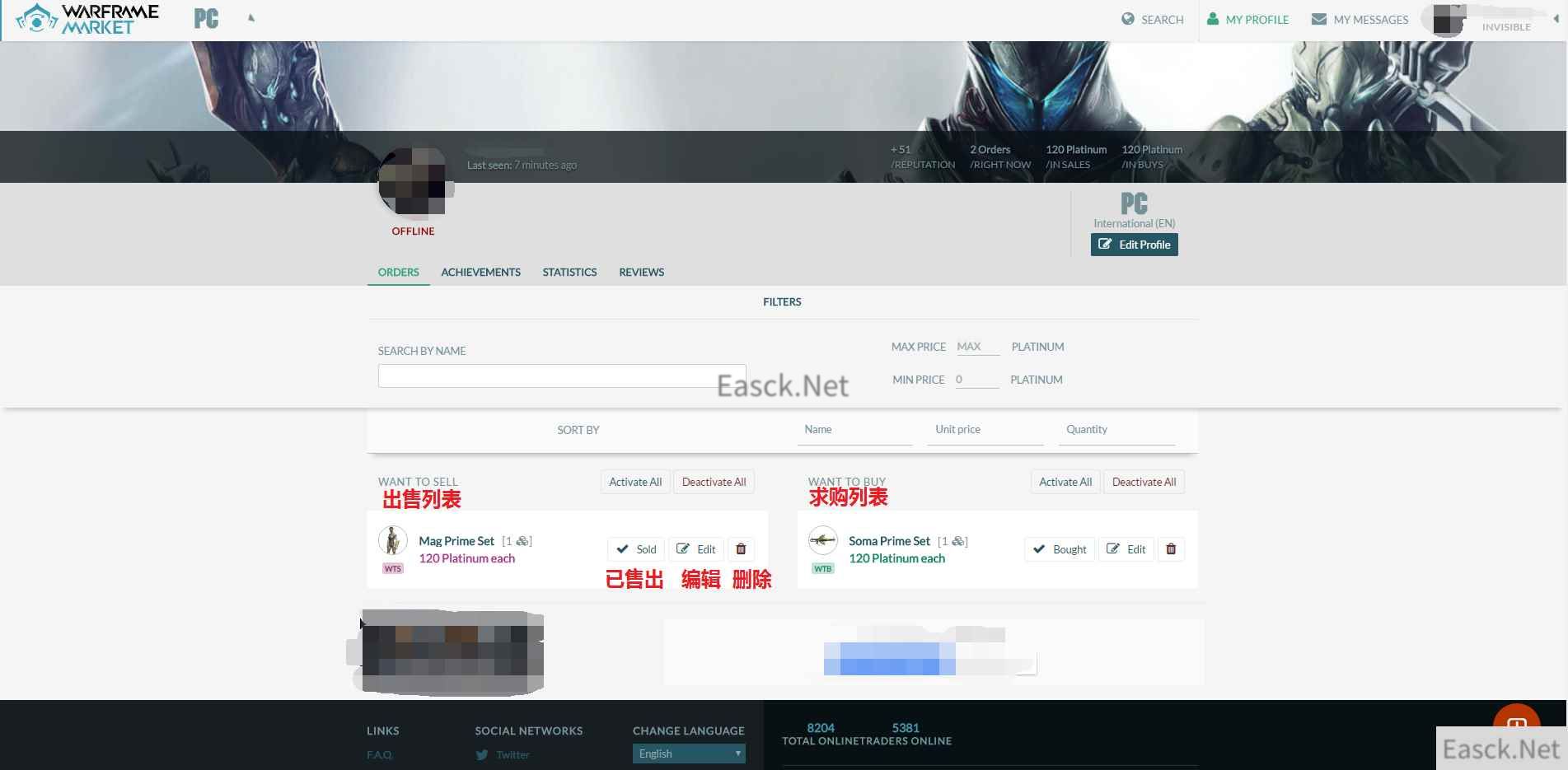
Task: Open the English language dropdown
Action: (689, 754)
